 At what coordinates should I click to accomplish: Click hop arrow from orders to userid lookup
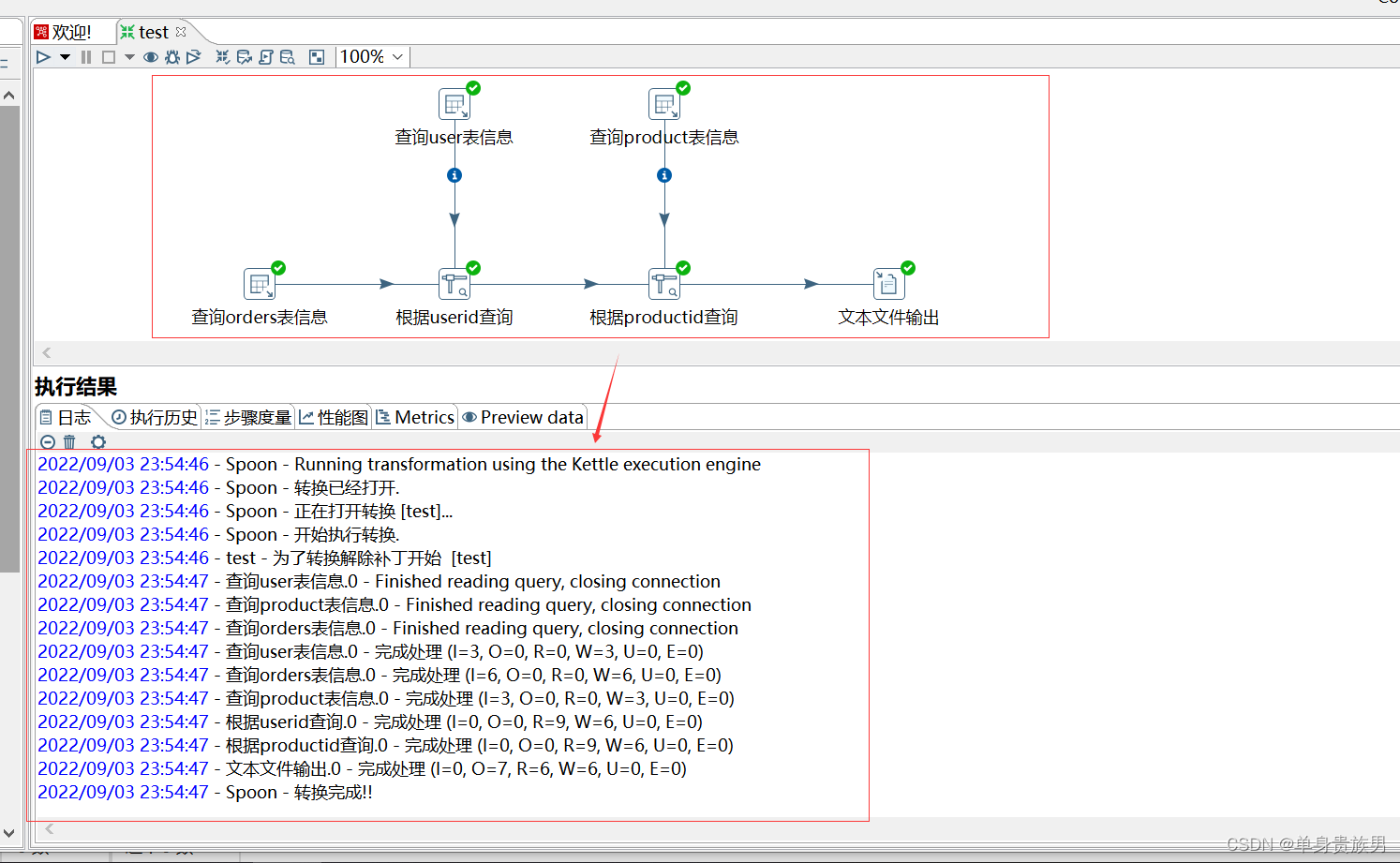point(386,284)
